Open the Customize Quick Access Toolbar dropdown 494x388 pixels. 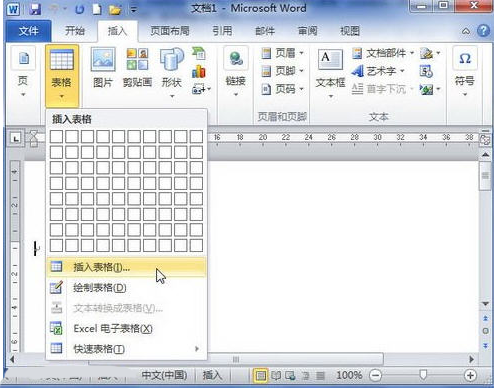(x=134, y=9)
